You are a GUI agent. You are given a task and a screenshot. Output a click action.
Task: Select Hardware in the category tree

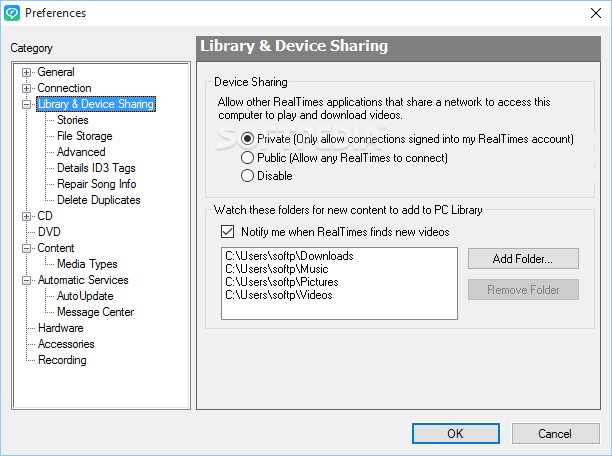pos(61,328)
